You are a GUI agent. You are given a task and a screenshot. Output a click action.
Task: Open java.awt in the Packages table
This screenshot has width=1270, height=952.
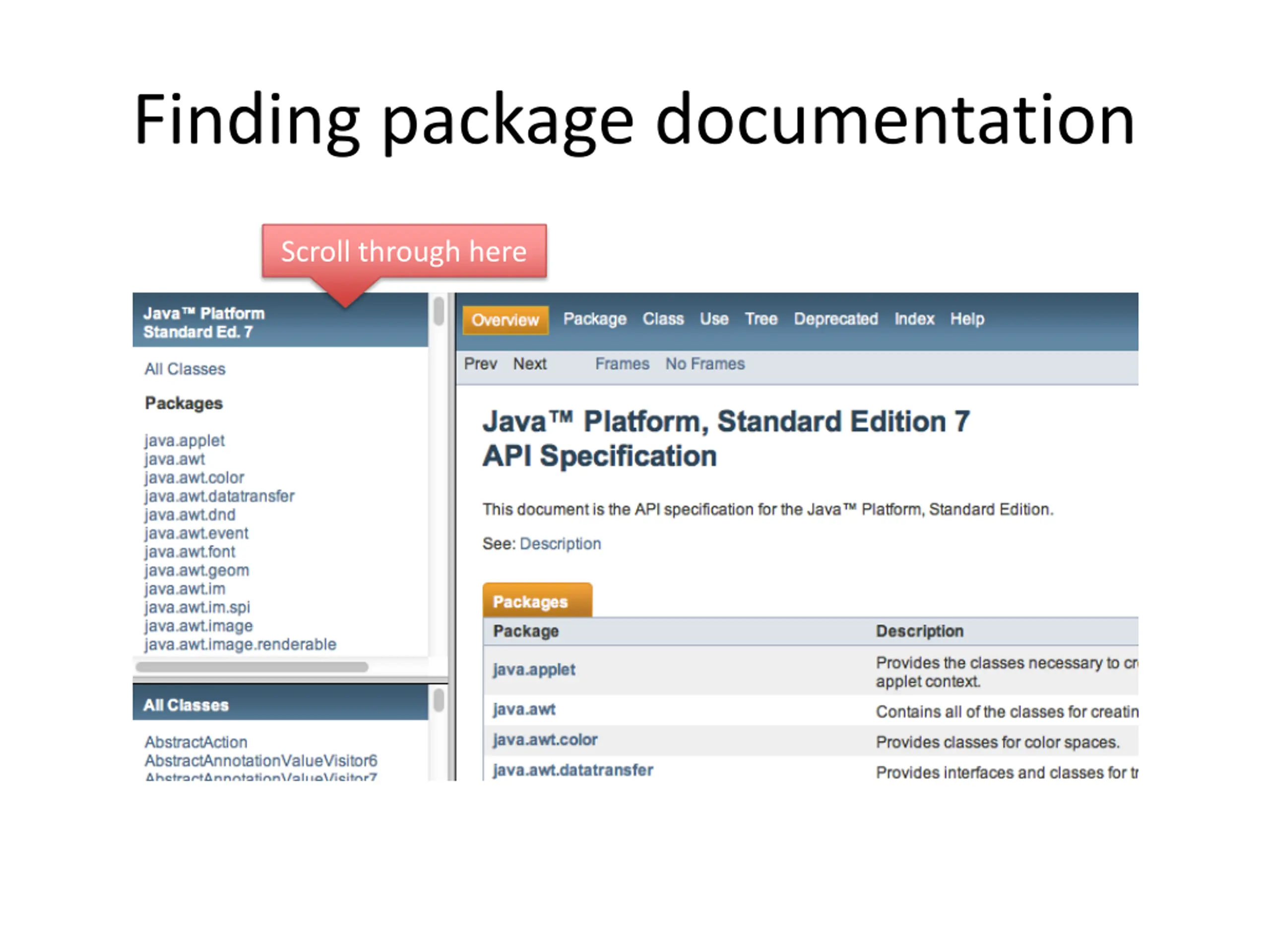click(x=523, y=709)
